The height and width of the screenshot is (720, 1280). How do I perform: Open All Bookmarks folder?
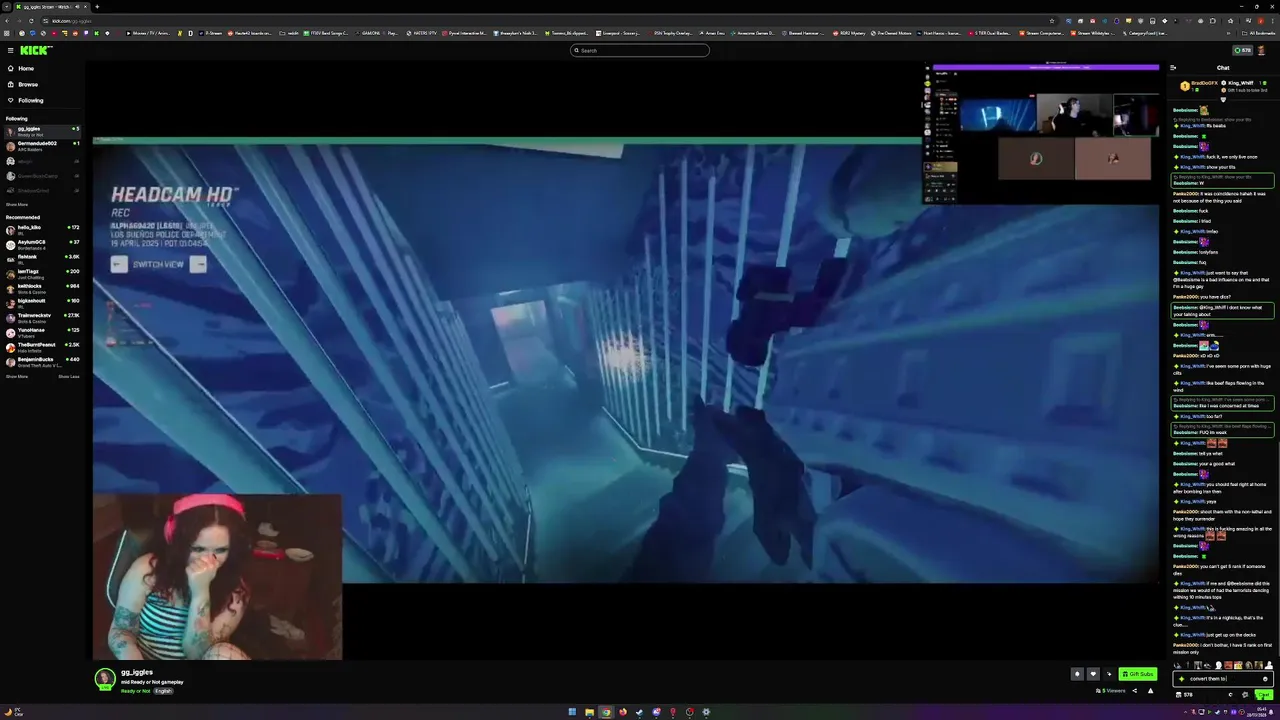point(1256,33)
